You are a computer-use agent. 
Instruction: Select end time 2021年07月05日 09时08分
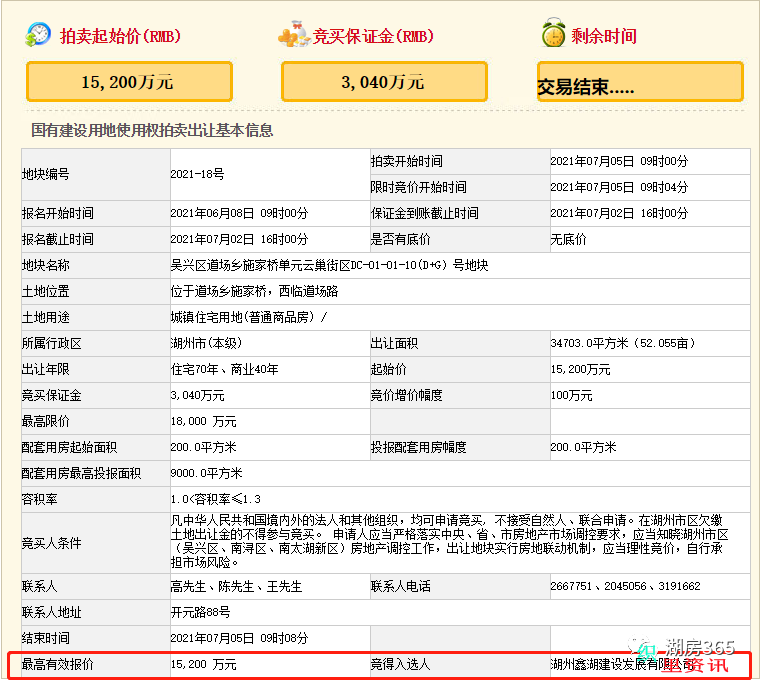[x=239, y=638]
